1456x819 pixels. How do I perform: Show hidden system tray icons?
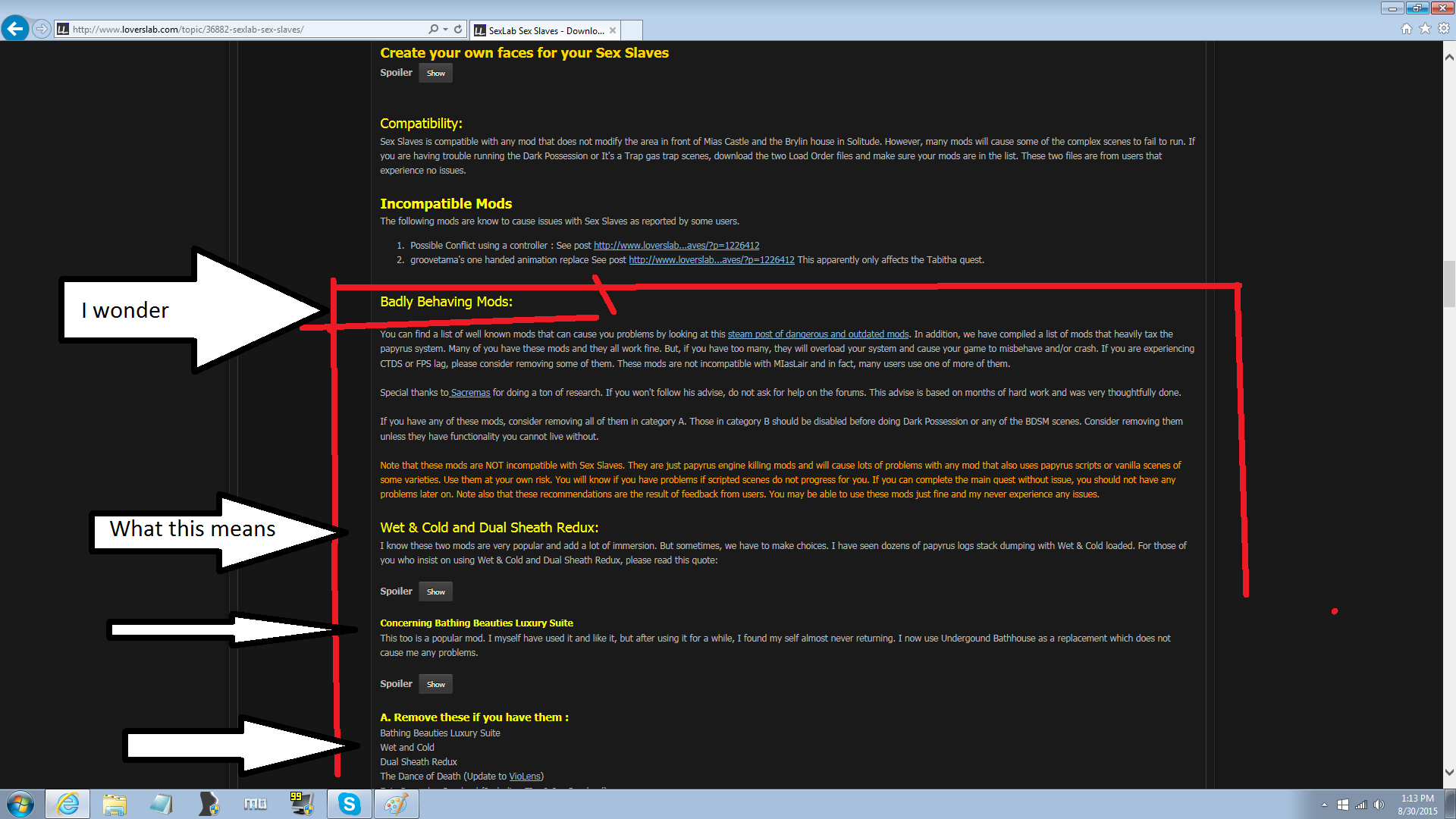coord(1324,805)
